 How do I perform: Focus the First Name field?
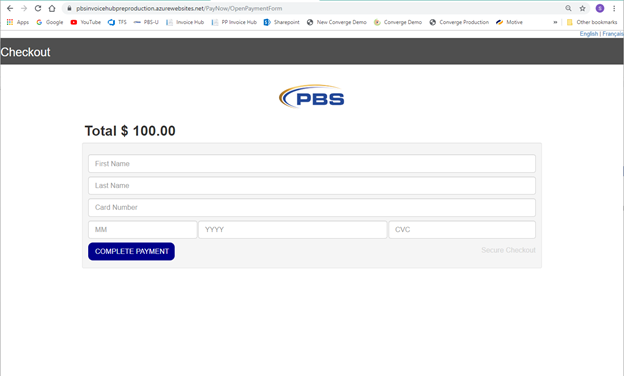pyautogui.click(x=312, y=164)
